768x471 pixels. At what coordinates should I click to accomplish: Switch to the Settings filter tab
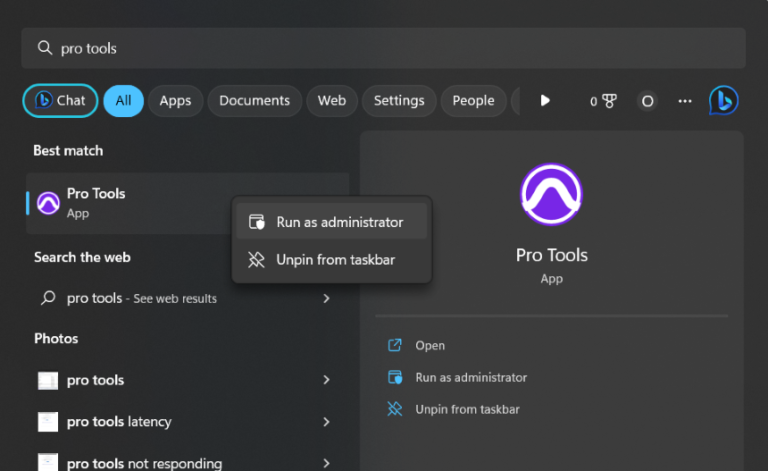point(399,100)
